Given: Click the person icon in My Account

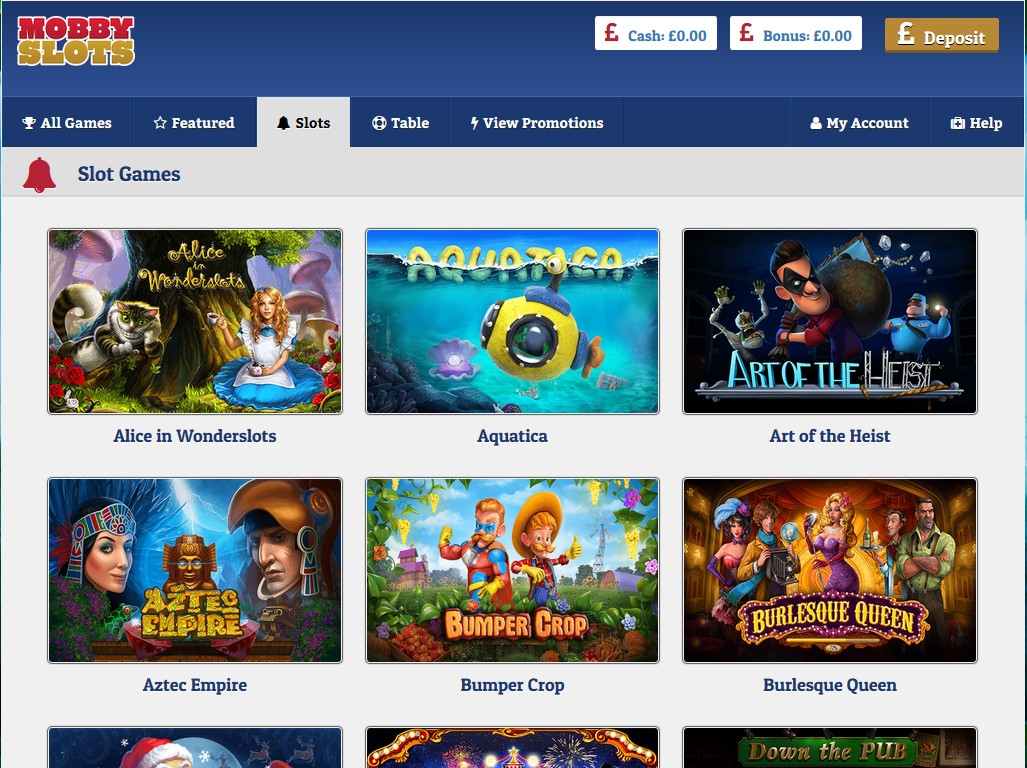Looking at the screenshot, I should click(x=816, y=123).
